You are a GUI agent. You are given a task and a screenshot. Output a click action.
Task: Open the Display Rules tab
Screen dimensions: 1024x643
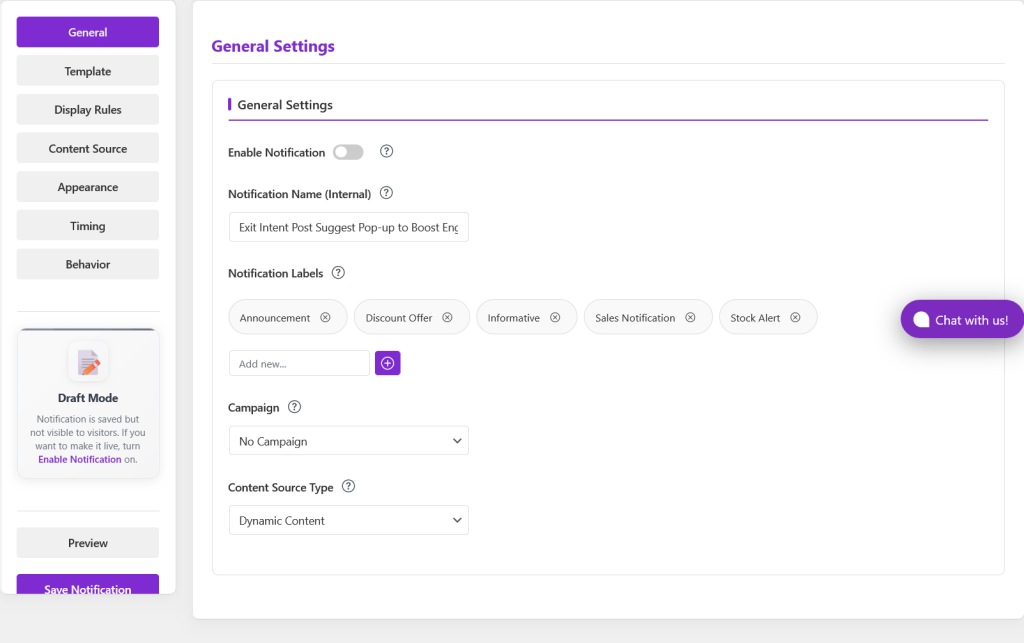coord(88,110)
